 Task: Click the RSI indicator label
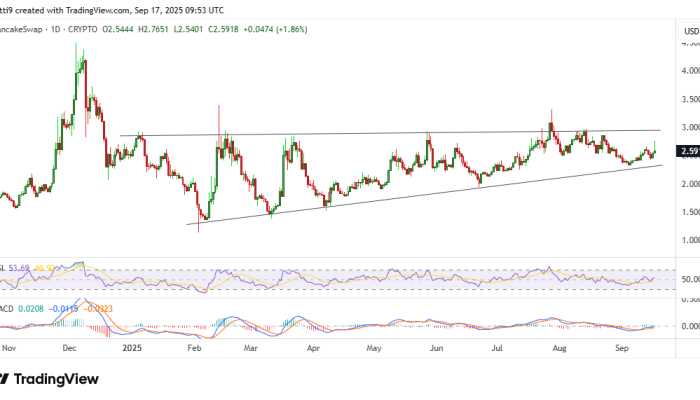point(4,269)
